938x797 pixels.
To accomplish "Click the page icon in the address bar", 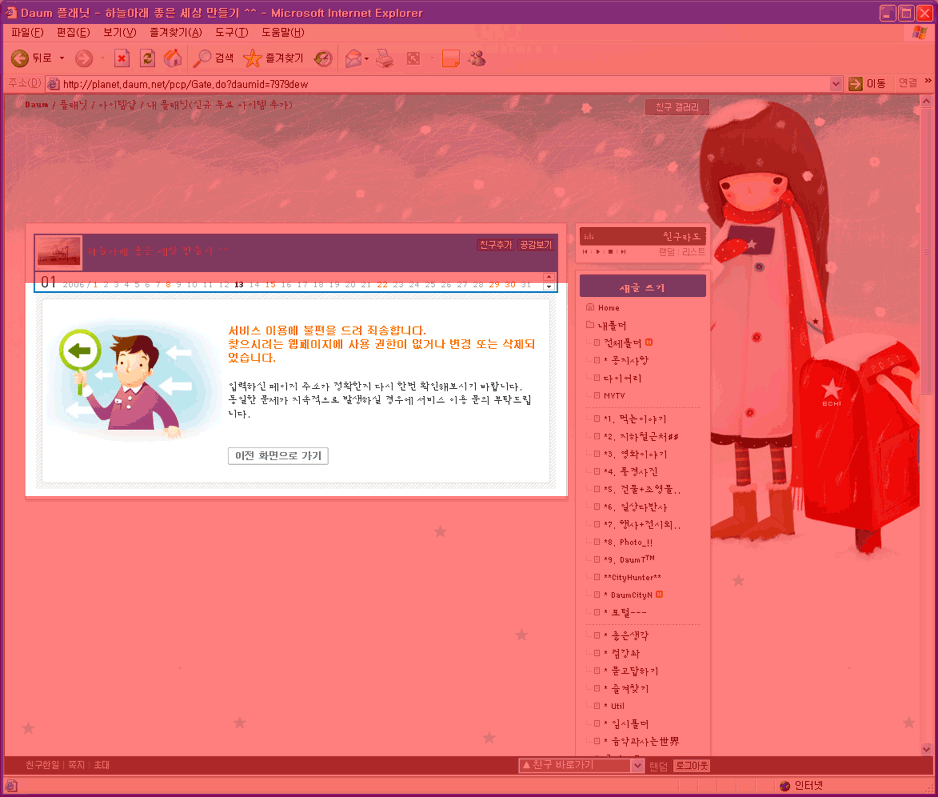I will pyautogui.click(x=53, y=84).
